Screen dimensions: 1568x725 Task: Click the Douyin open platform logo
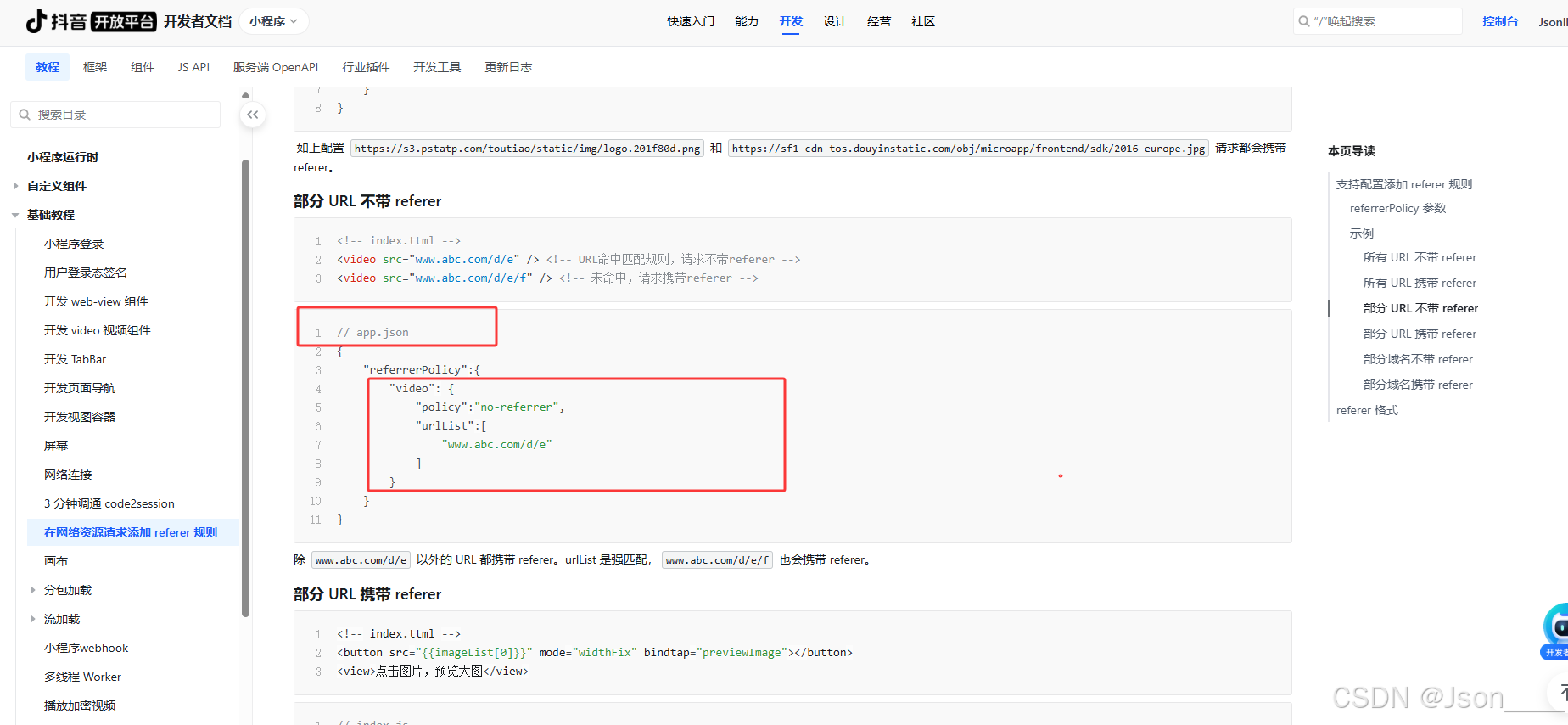(x=91, y=21)
